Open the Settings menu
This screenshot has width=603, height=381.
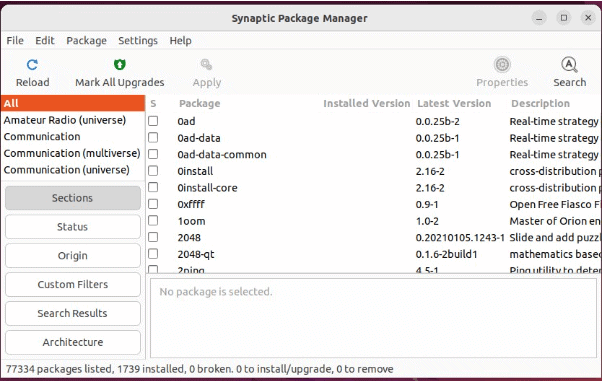point(138,40)
